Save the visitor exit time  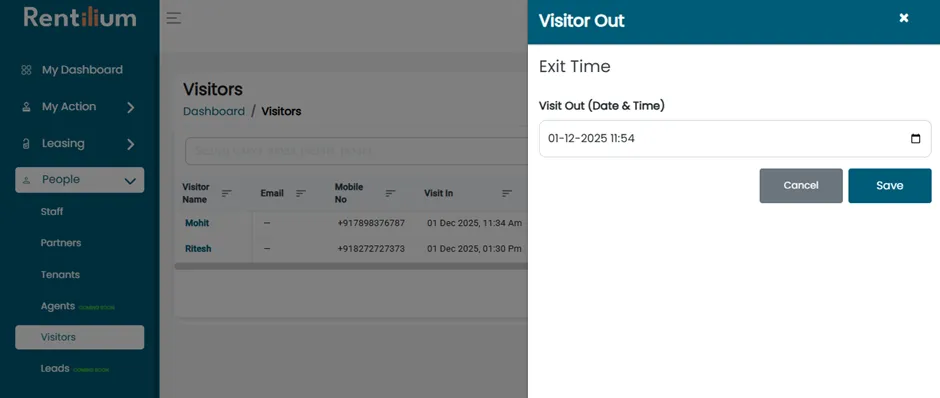890,186
